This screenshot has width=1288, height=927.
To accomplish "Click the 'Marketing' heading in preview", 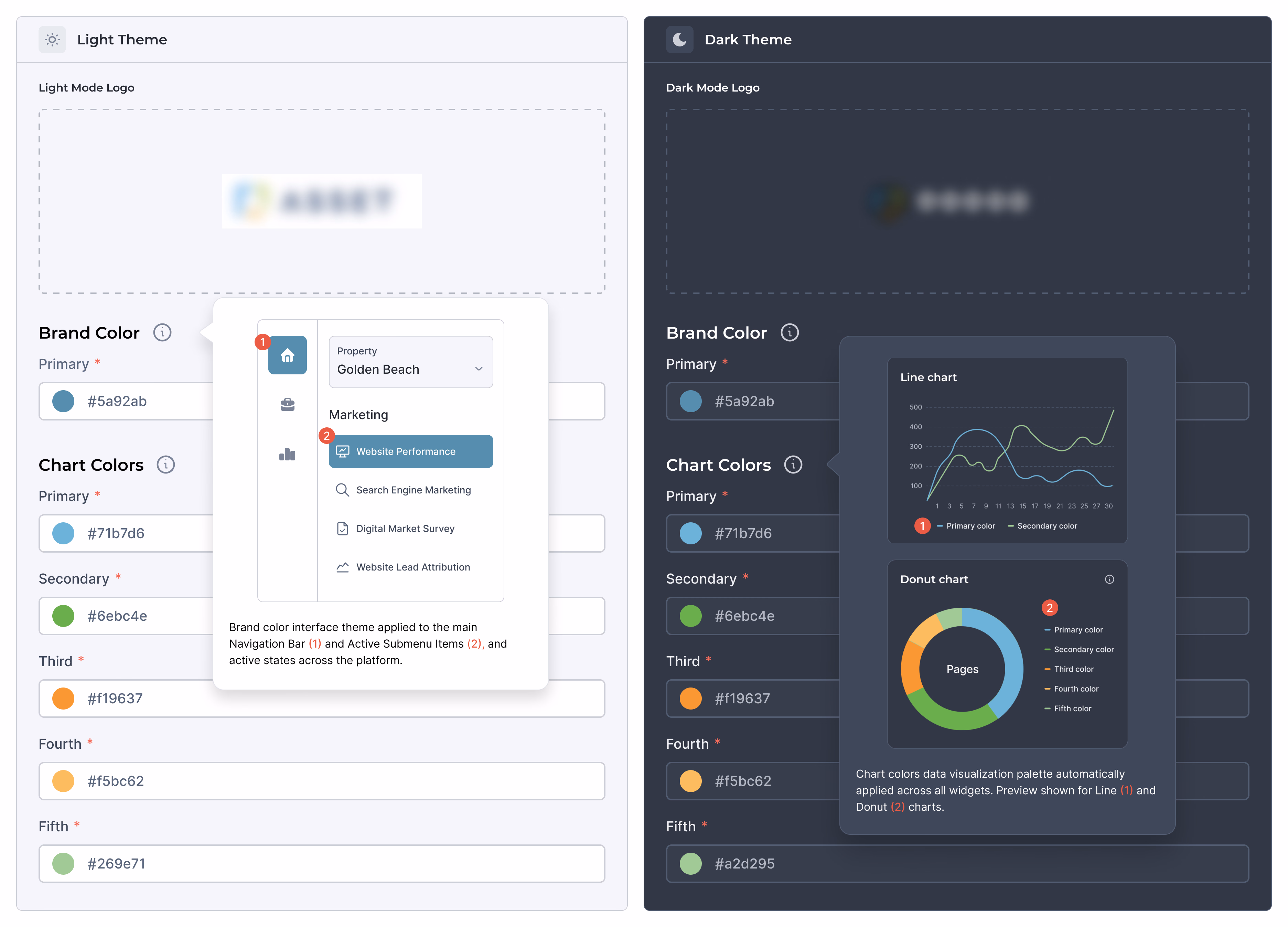I will point(358,415).
